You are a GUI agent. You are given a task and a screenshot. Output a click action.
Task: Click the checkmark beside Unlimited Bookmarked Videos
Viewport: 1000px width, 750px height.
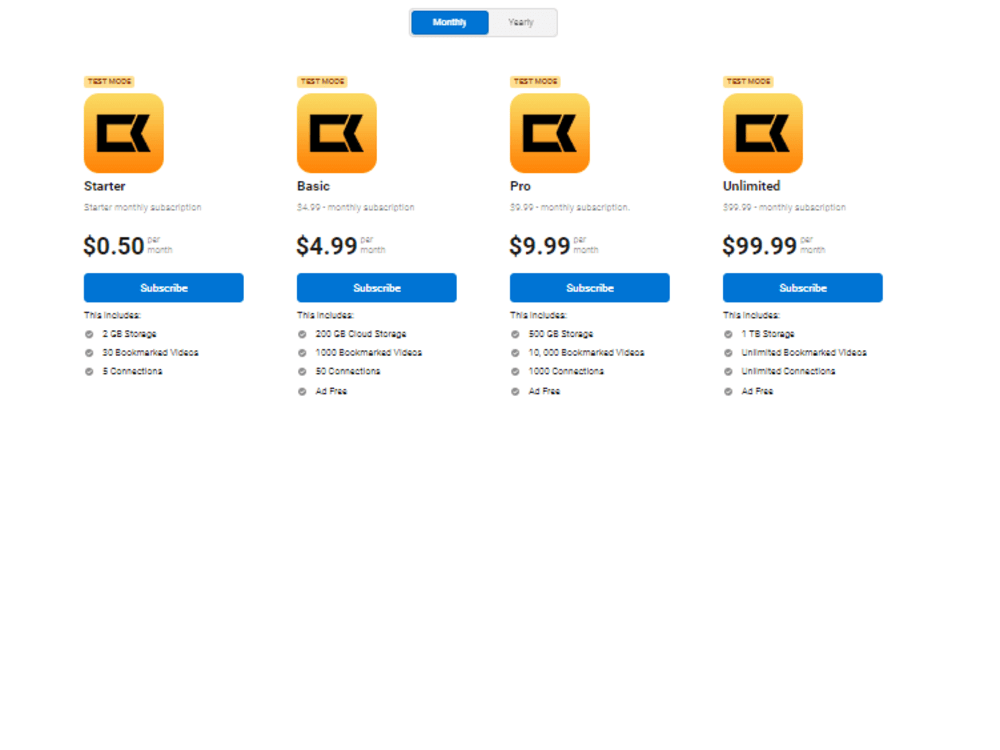pyautogui.click(x=728, y=353)
